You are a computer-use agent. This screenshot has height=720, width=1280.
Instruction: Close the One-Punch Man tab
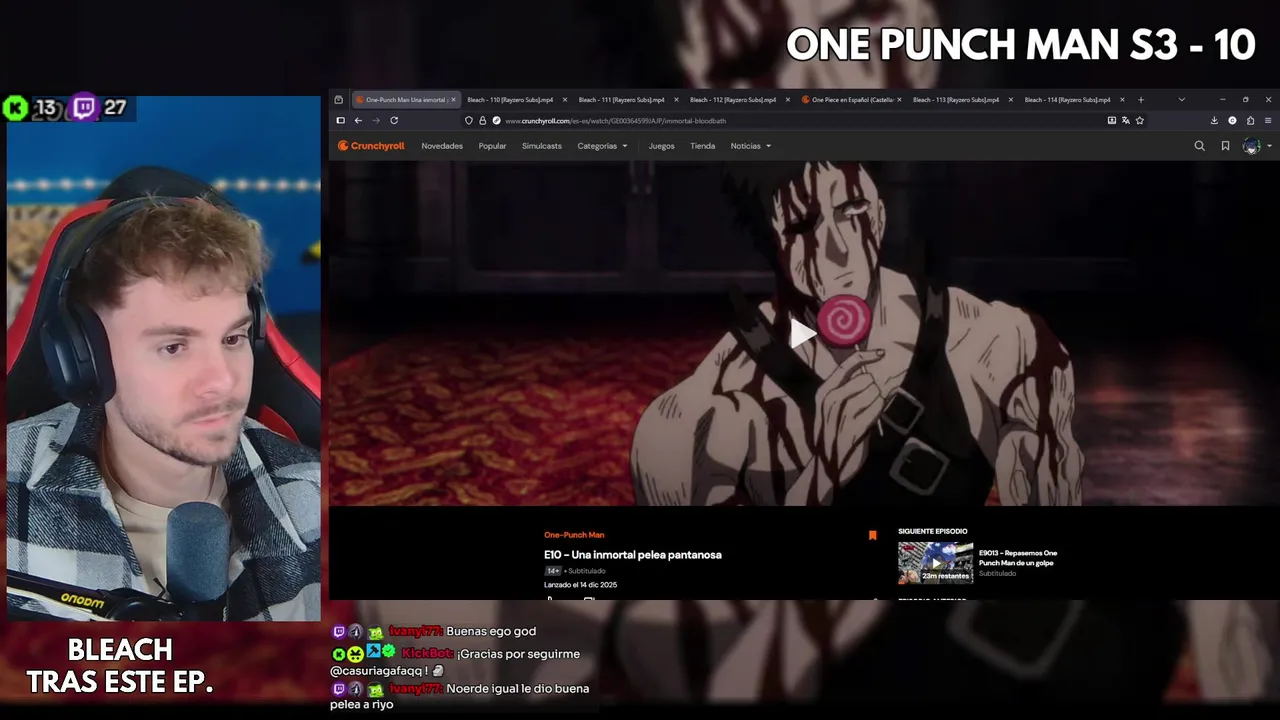[x=453, y=100]
